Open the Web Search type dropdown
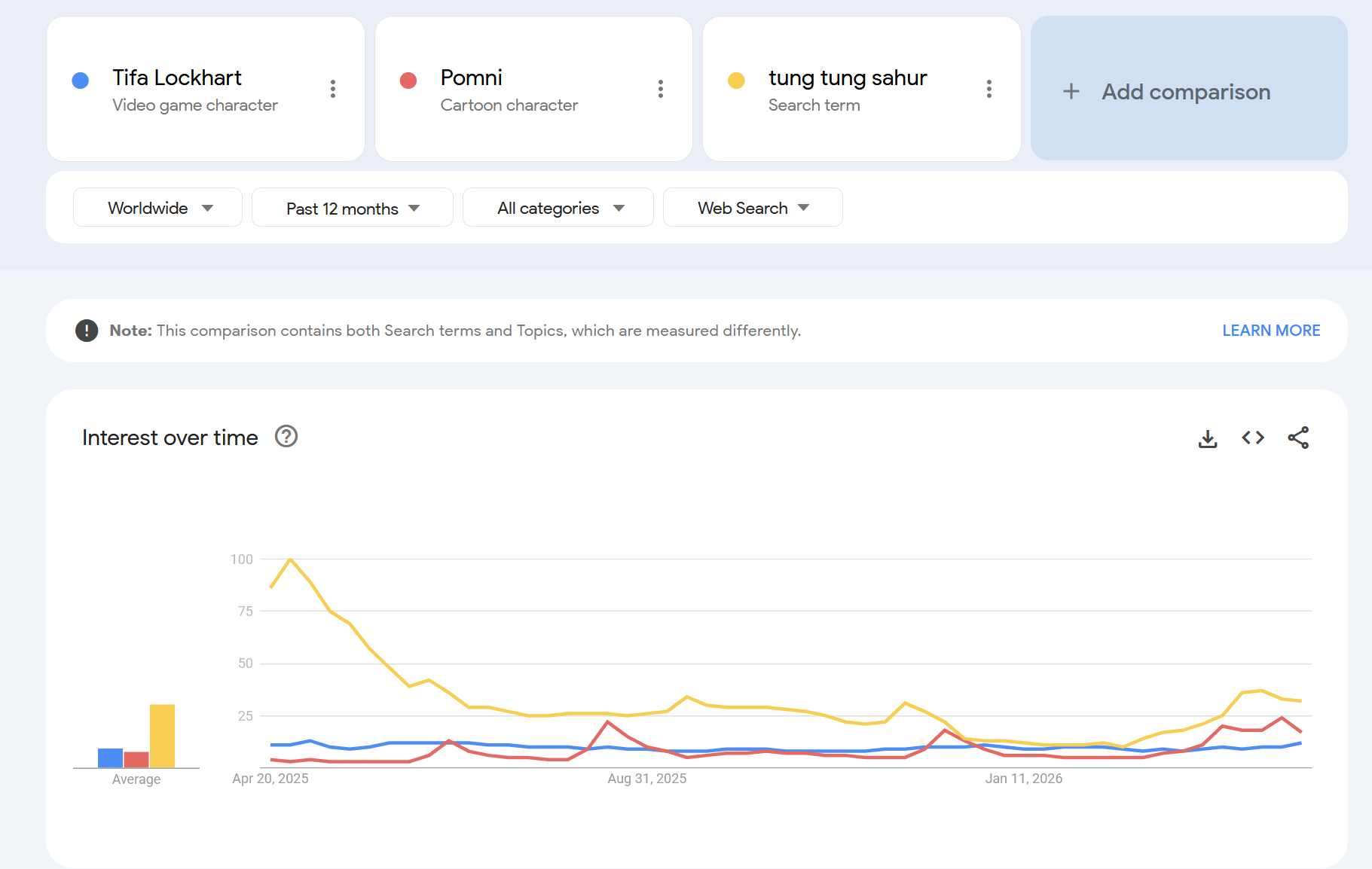The height and width of the screenshot is (869, 1372). click(752, 208)
